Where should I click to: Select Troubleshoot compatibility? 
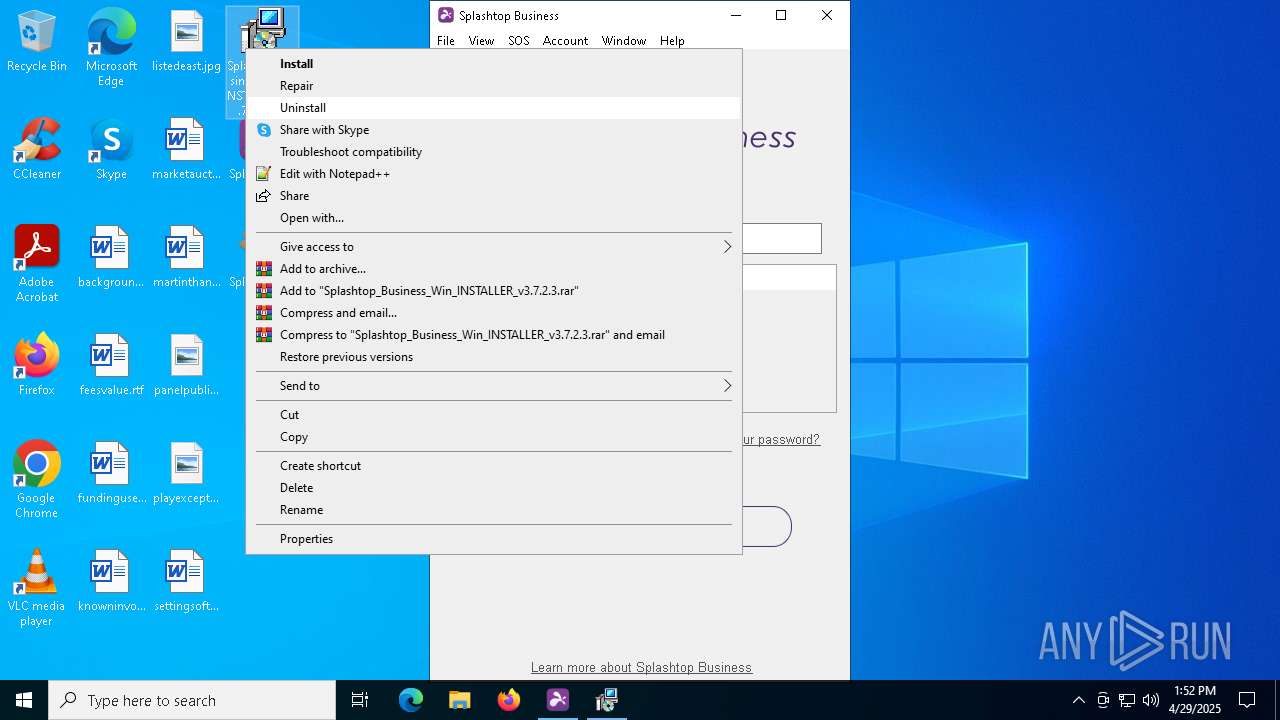493,152
